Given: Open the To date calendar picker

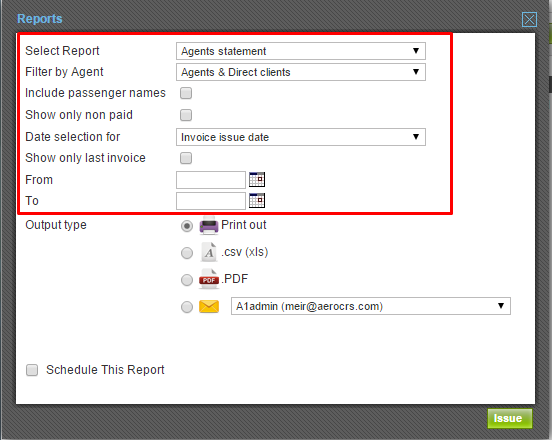Looking at the screenshot, I should pyautogui.click(x=257, y=201).
